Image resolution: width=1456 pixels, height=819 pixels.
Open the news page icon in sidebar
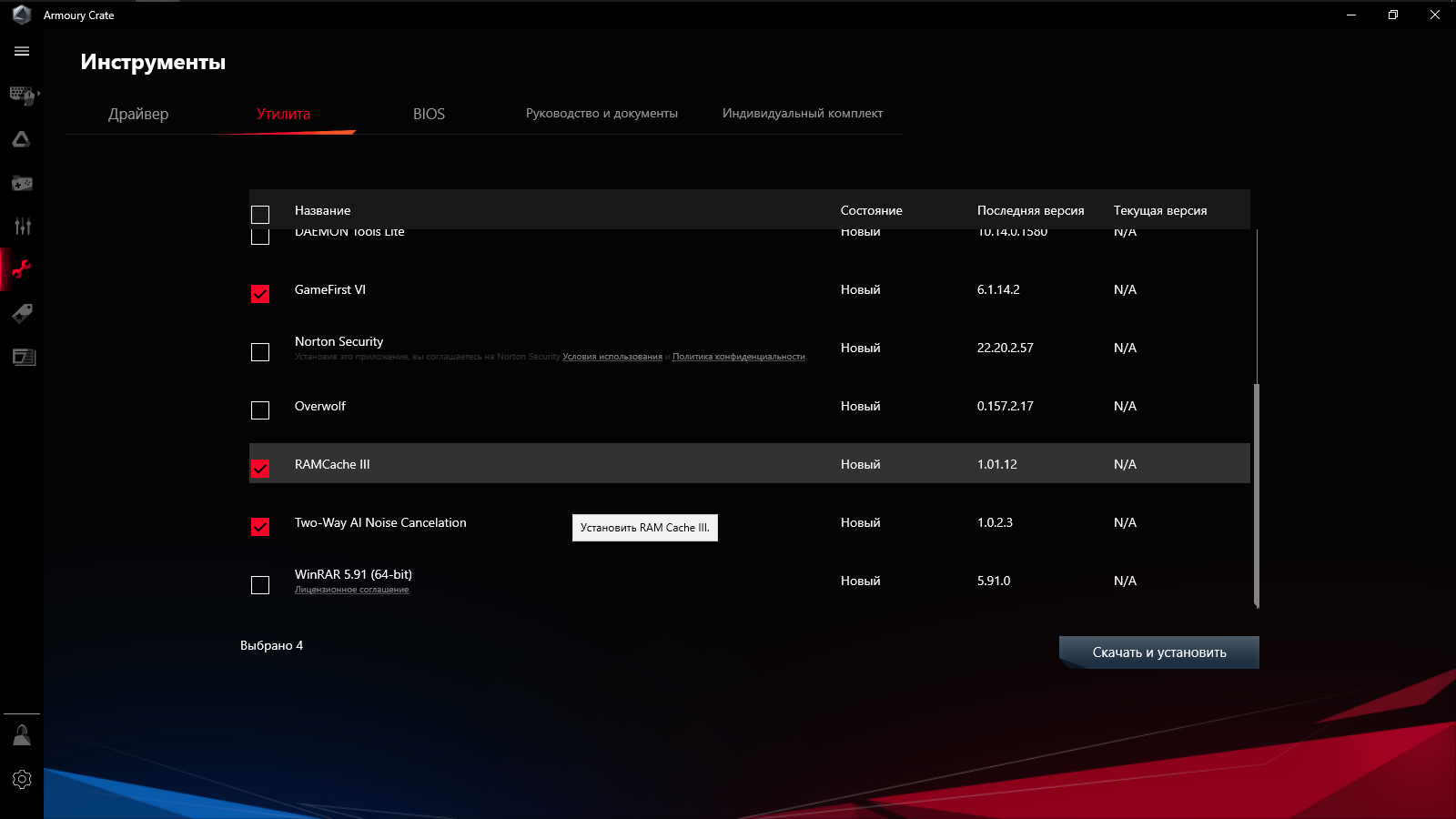[x=24, y=357]
